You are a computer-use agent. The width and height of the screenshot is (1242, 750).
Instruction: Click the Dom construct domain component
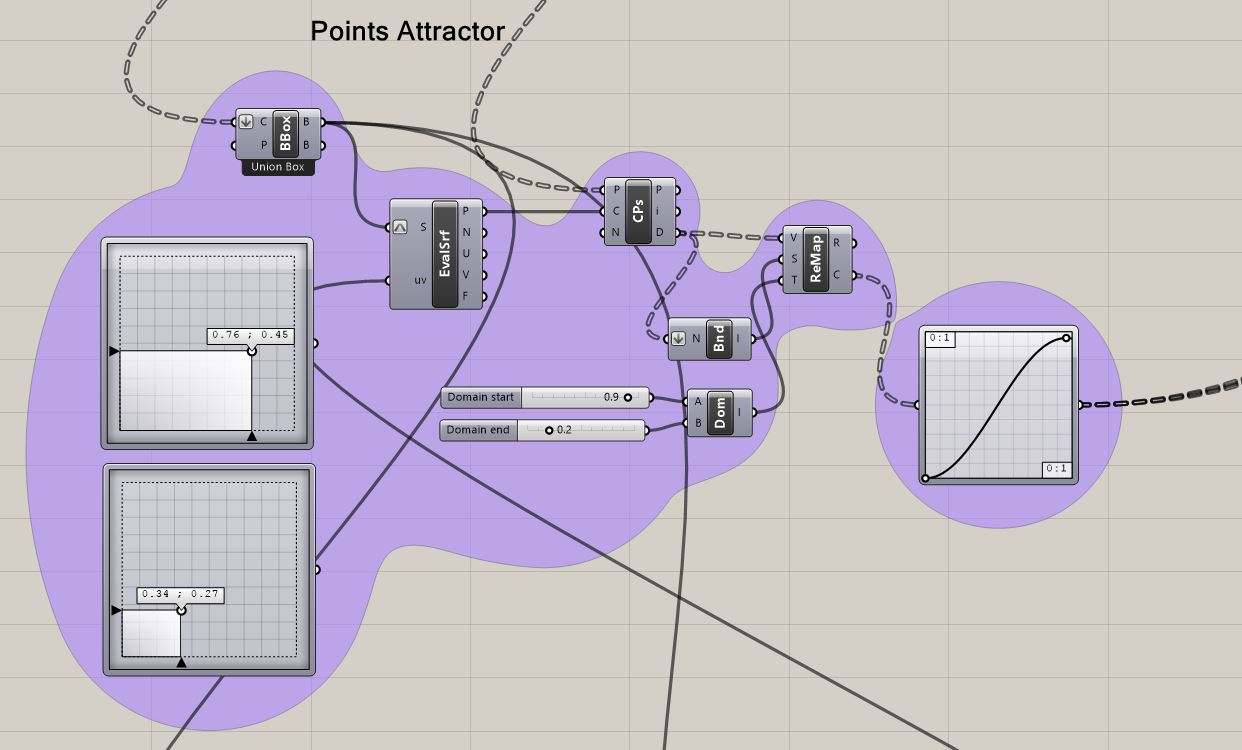pos(718,412)
